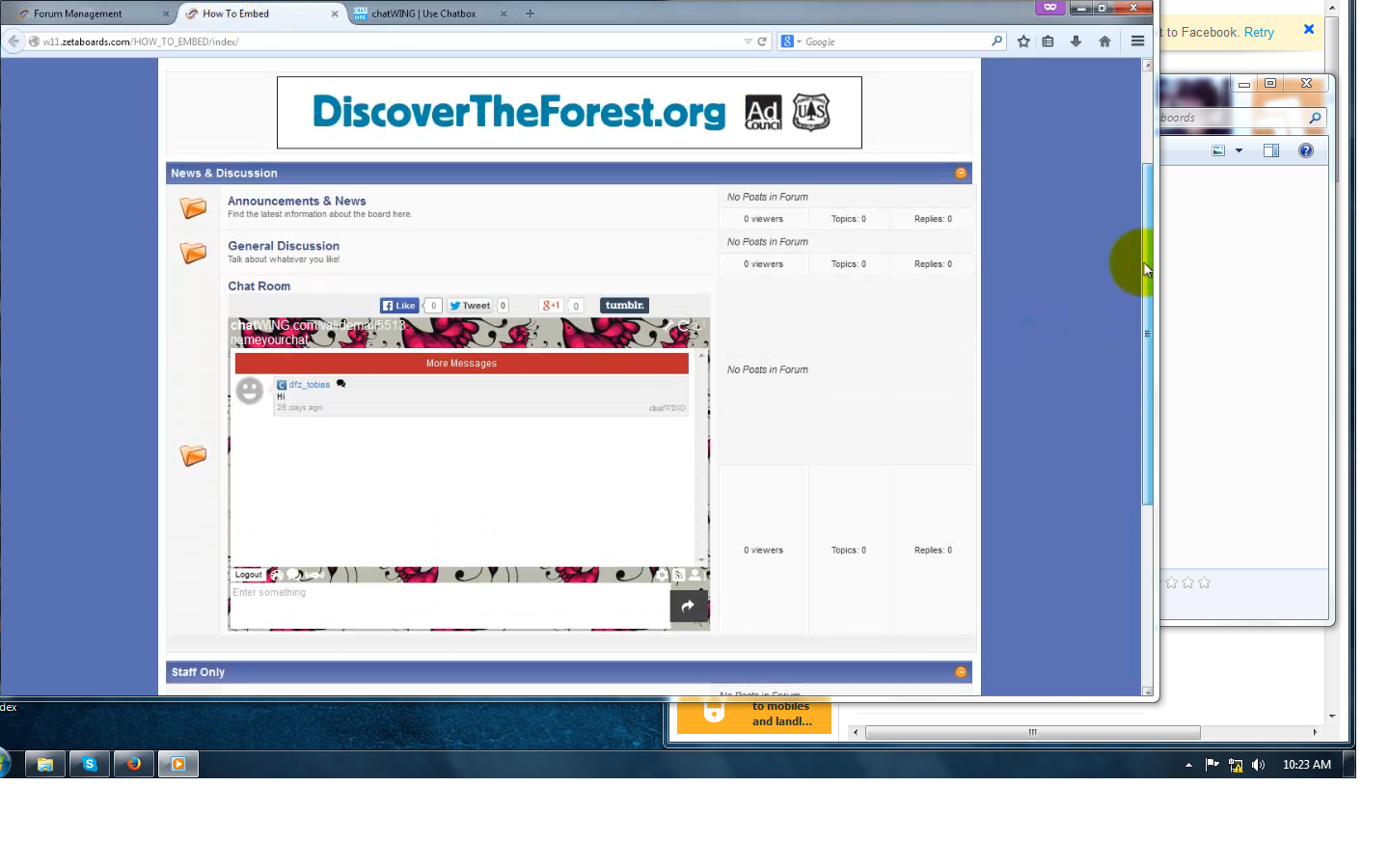Bookmark this page with the star icon
Image resolution: width=1389 pixels, height=868 pixels.
pos(1023,41)
